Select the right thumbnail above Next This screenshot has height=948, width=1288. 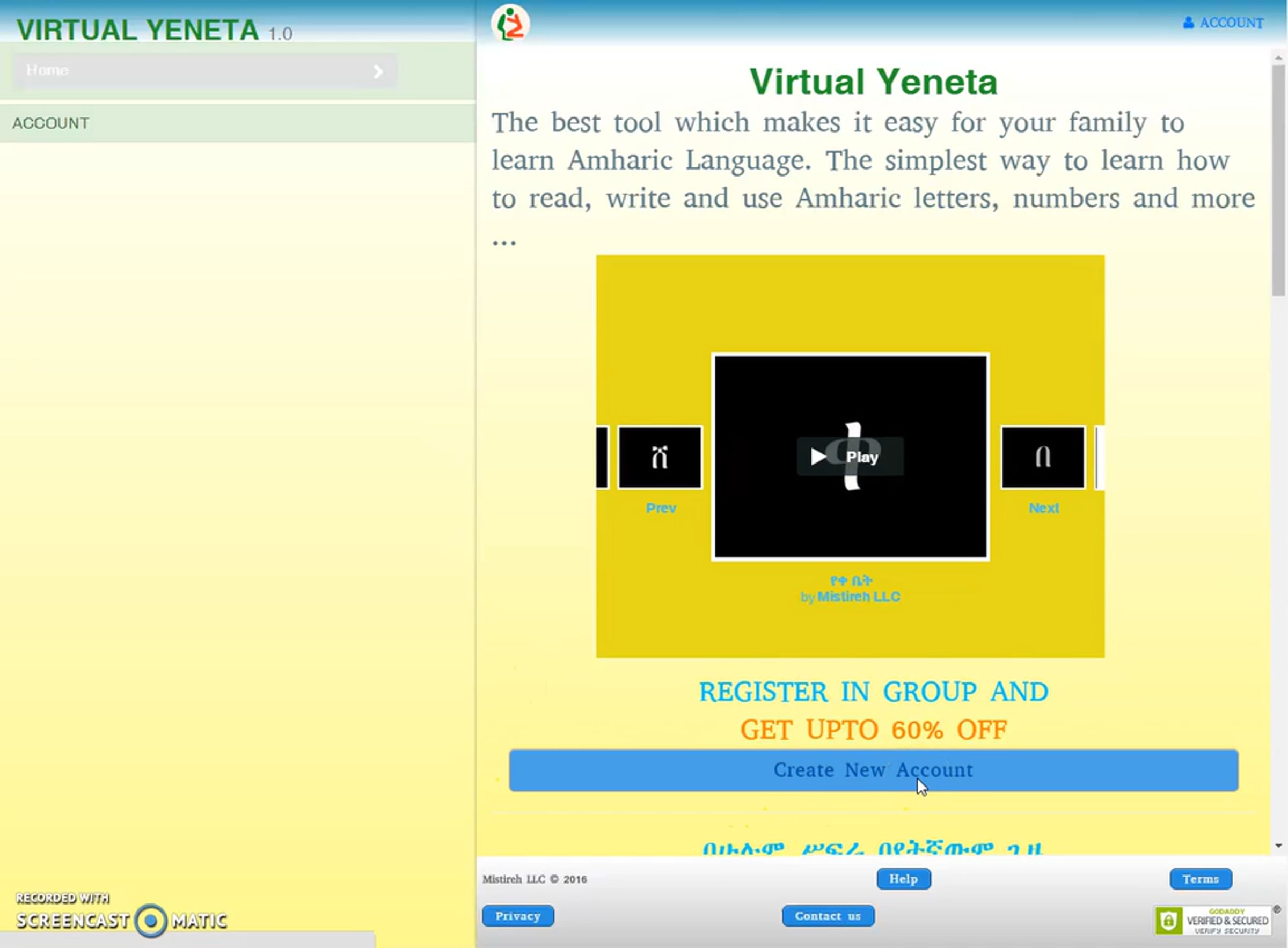[x=1043, y=457]
